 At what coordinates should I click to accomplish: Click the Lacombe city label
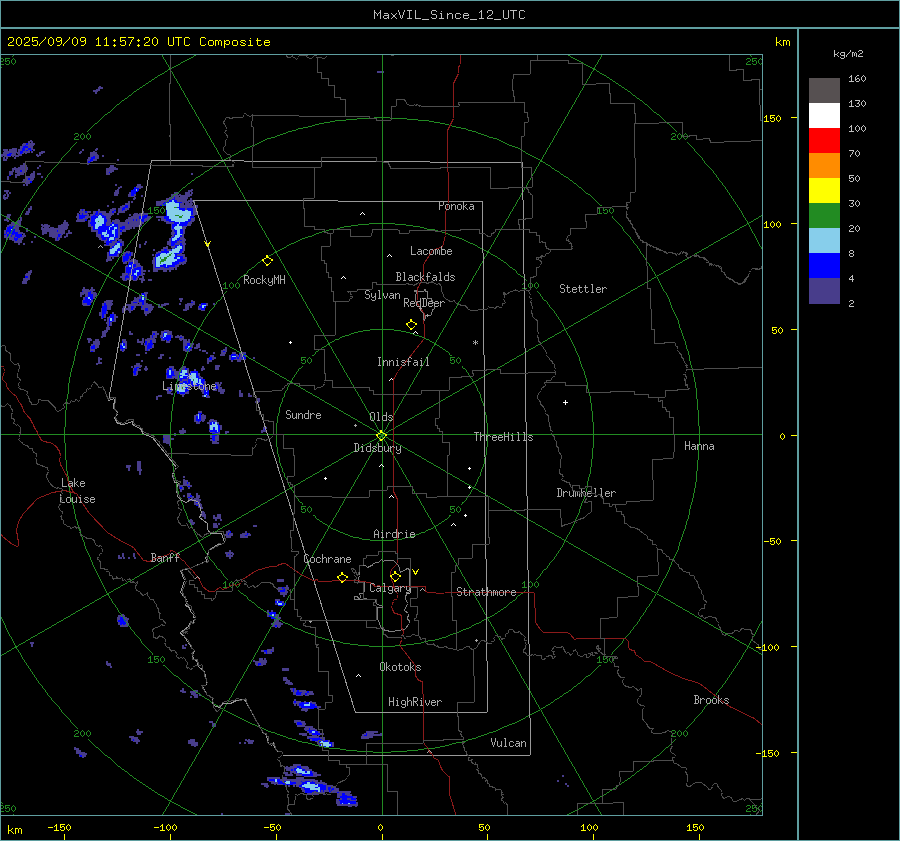click(x=431, y=251)
